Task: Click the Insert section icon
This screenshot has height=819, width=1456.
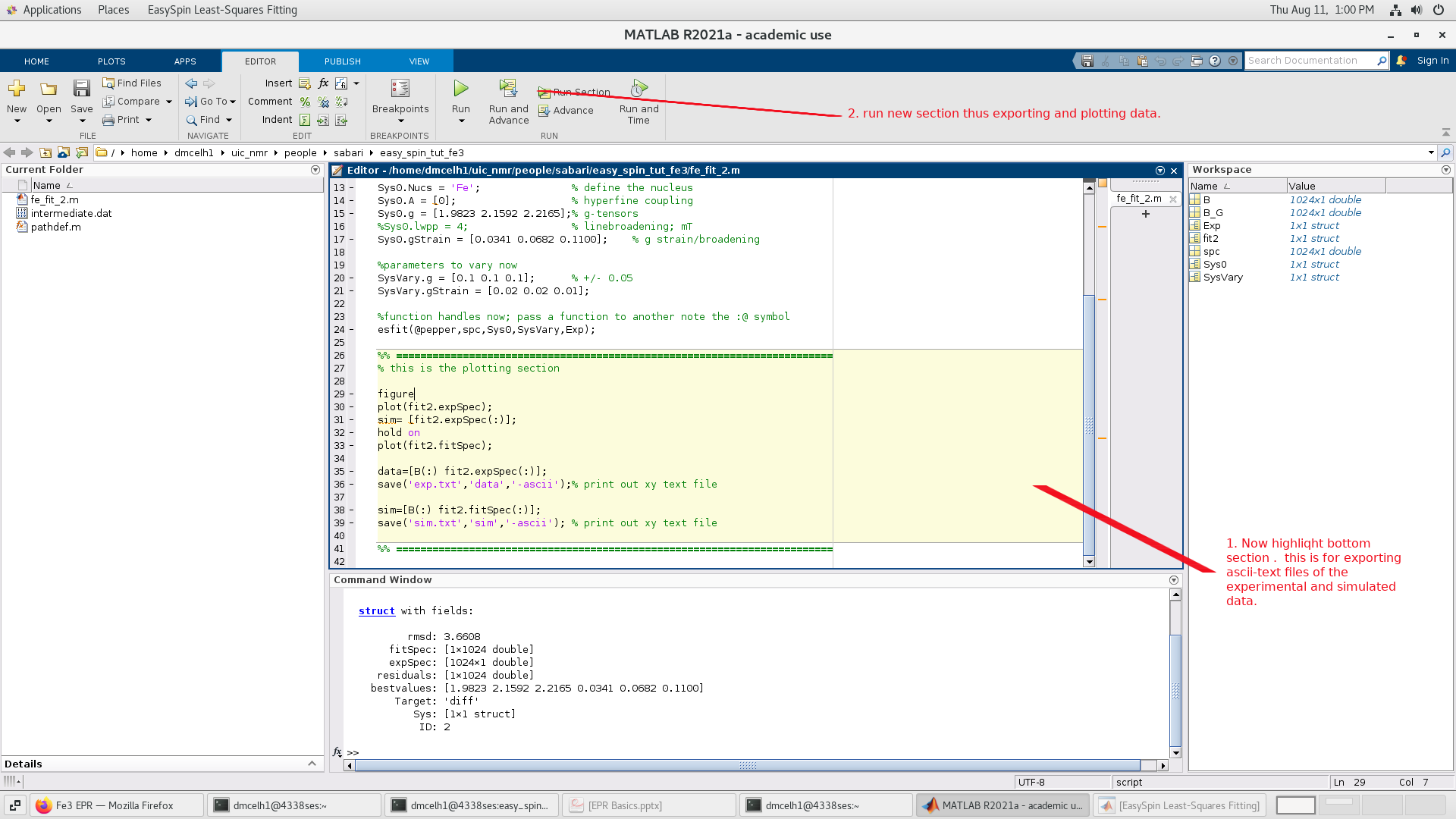Action: coord(305,83)
